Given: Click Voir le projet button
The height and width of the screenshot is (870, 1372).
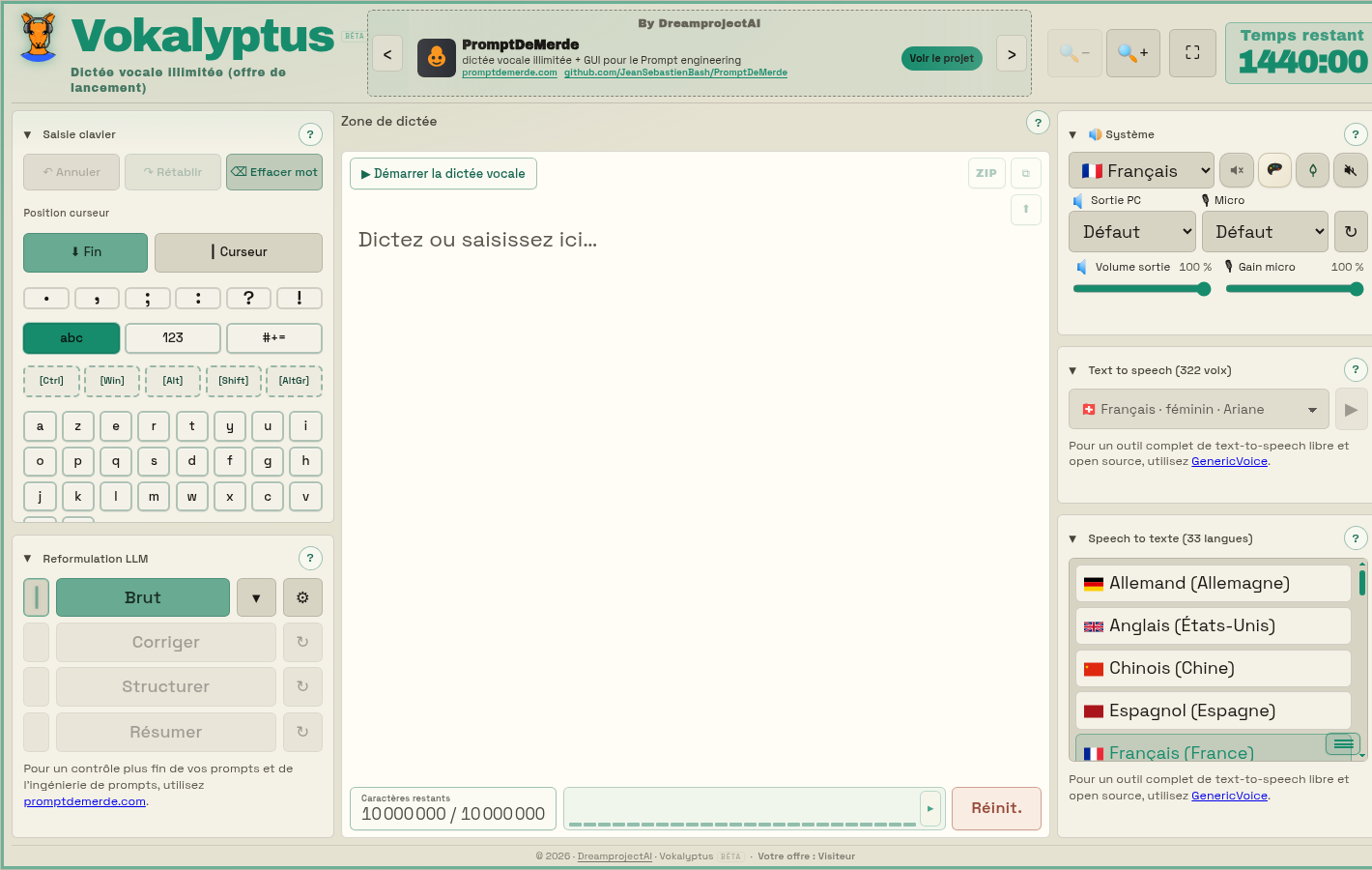Looking at the screenshot, I should click(x=942, y=58).
